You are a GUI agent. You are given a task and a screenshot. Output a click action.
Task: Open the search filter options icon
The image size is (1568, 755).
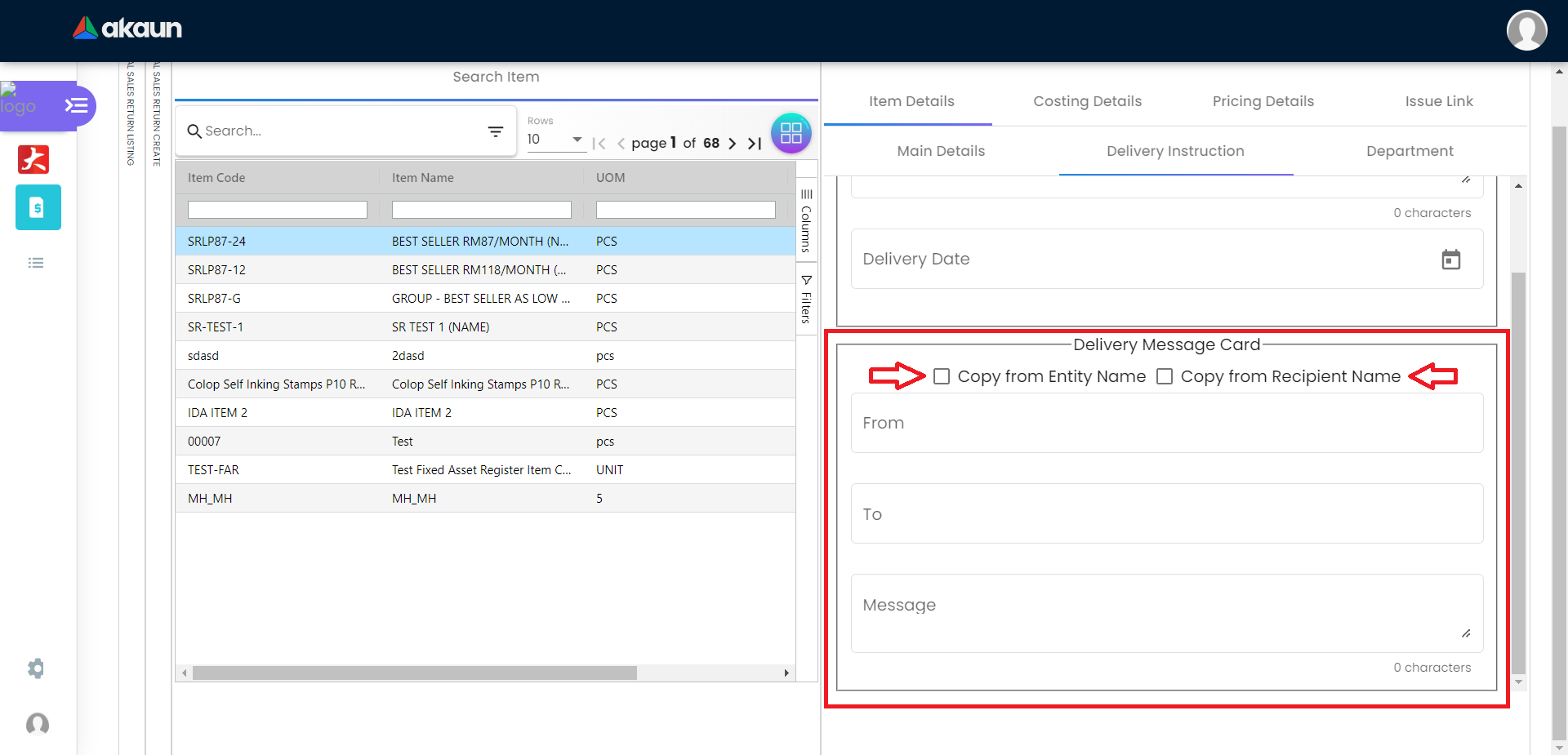[x=495, y=131]
